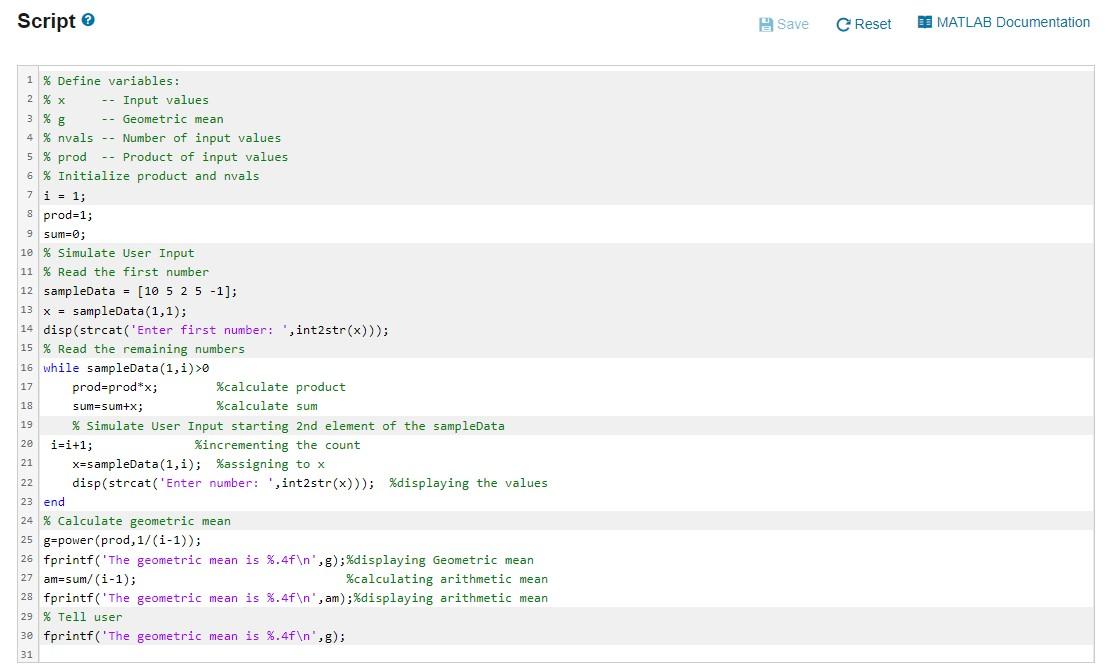This screenshot has height=671, width=1112.
Task: Click line number 16 in the gutter
Action: [27, 367]
